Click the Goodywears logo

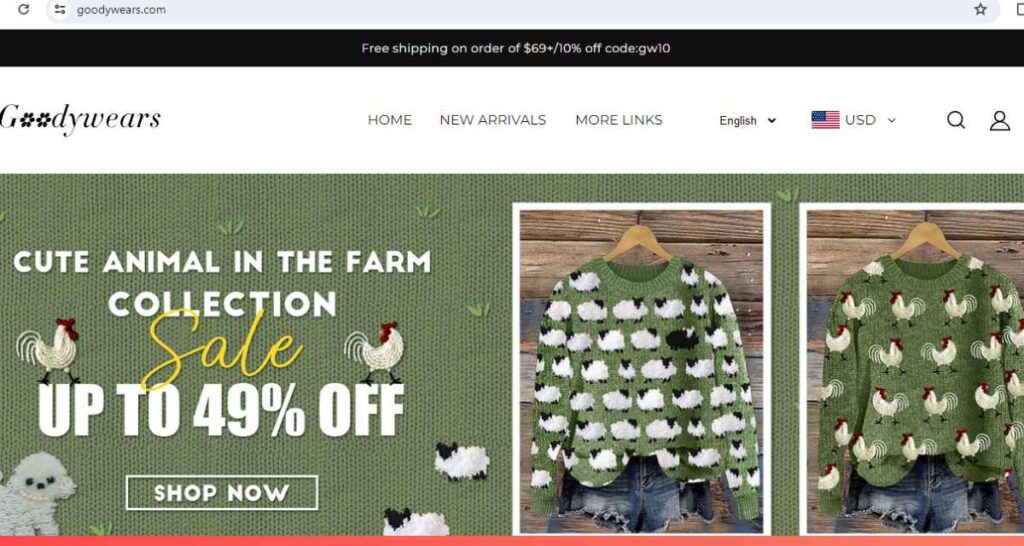coord(79,120)
